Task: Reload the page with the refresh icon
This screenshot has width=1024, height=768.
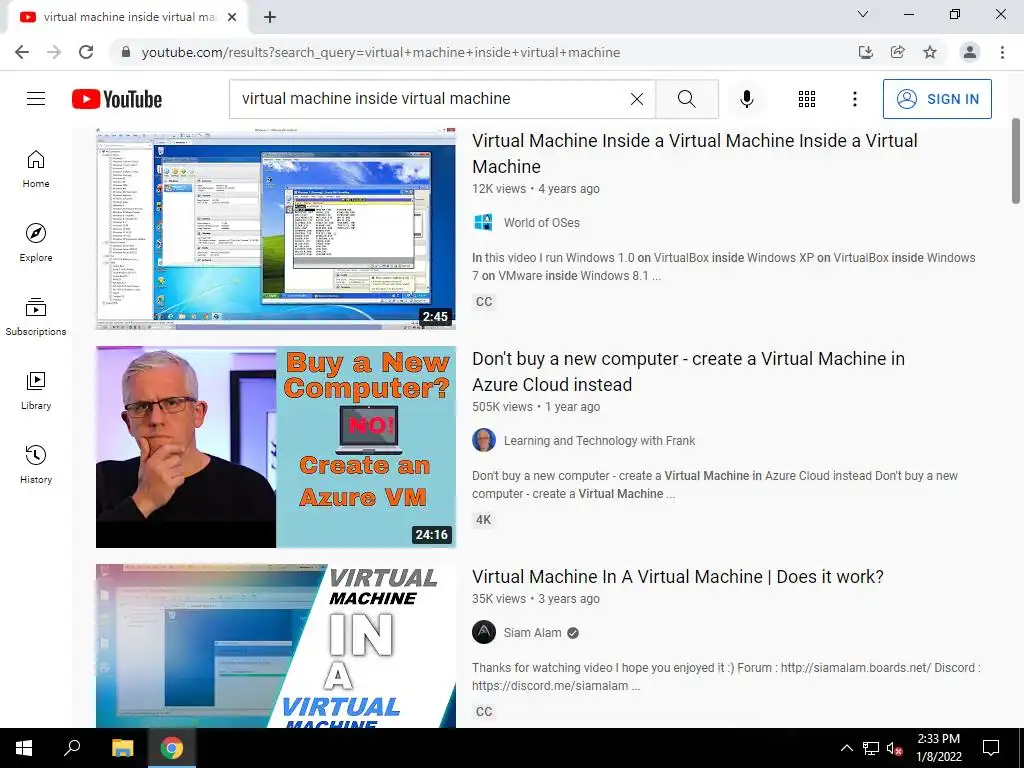Action: pos(86,52)
